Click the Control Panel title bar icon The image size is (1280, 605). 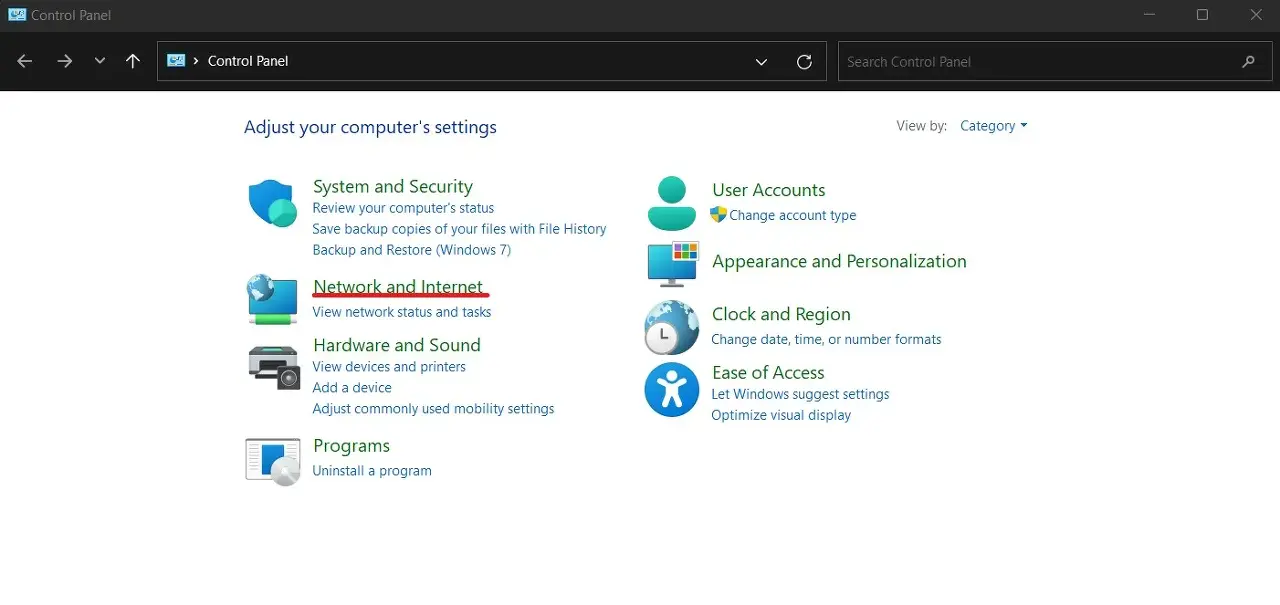17,15
